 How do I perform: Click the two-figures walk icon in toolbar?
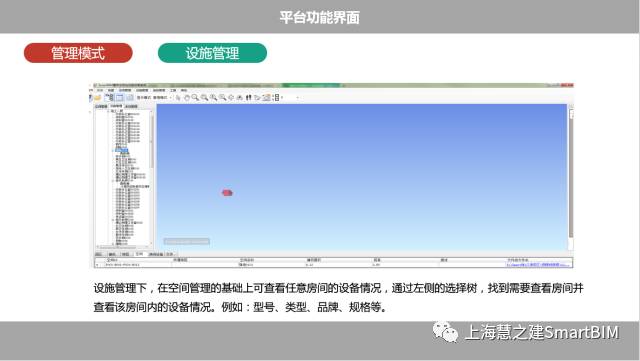click(x=248, y=98)
